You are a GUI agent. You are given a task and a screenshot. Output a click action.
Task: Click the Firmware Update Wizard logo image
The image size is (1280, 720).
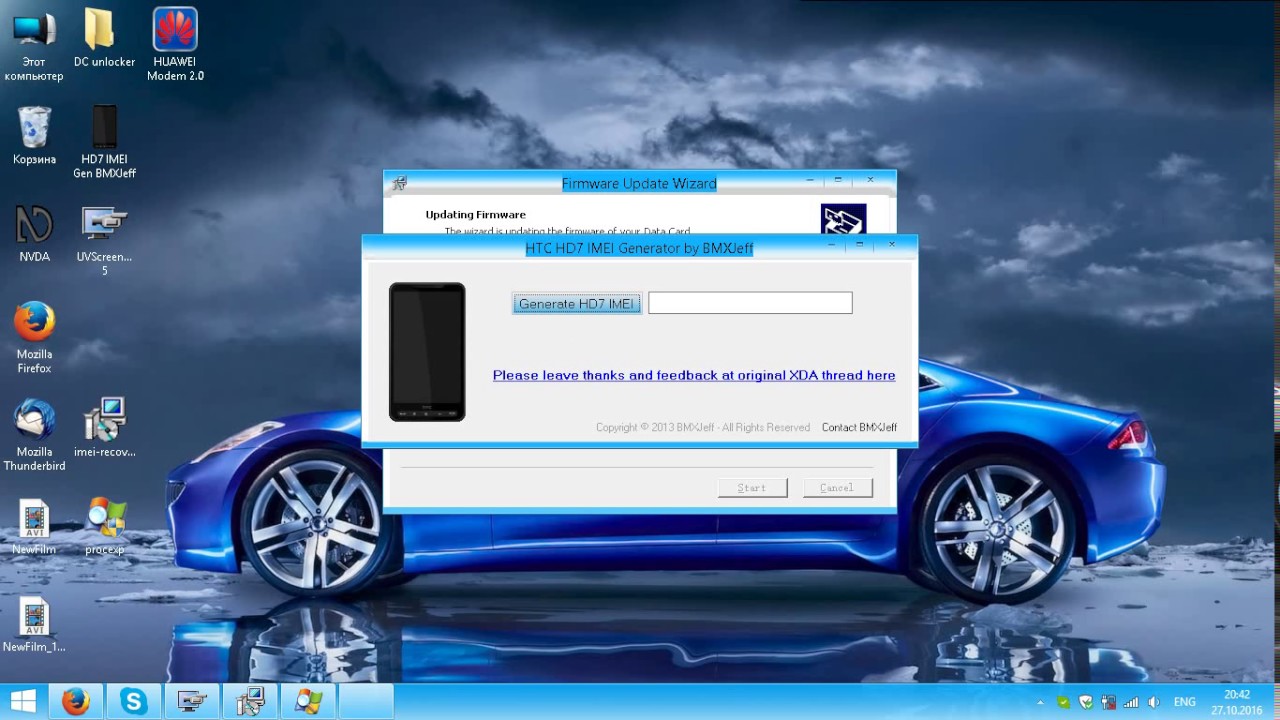[x=843, y=219]
